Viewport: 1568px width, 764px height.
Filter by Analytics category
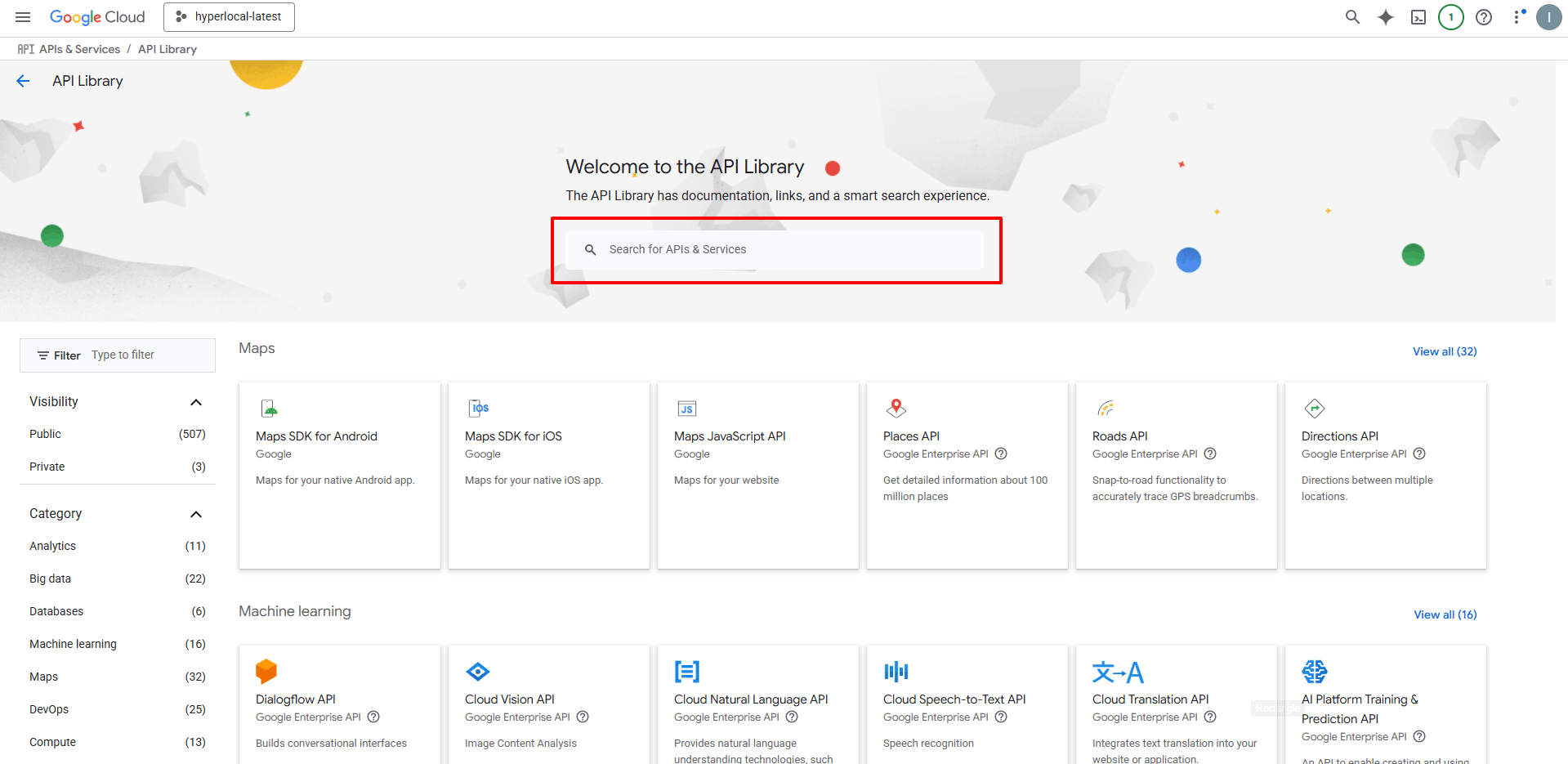click(x=118, y=546)
